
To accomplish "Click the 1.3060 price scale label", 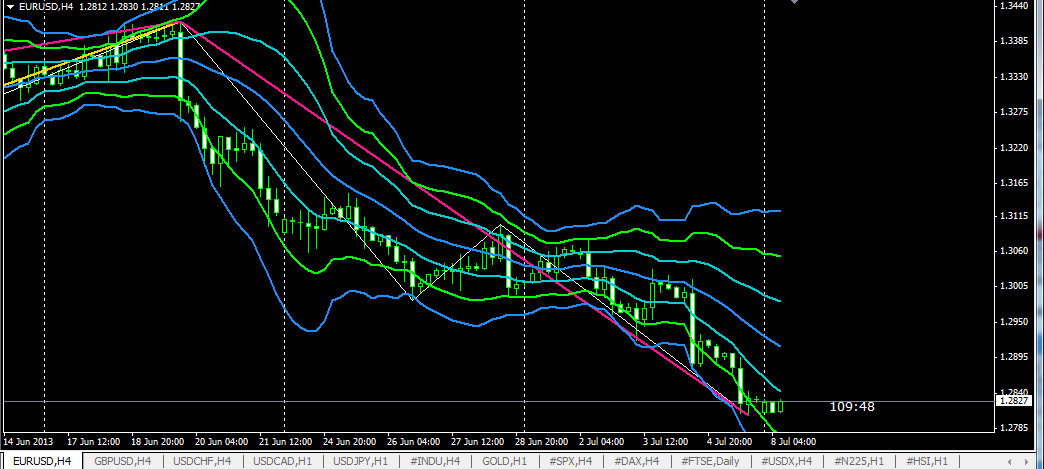I will [1014, 251].
